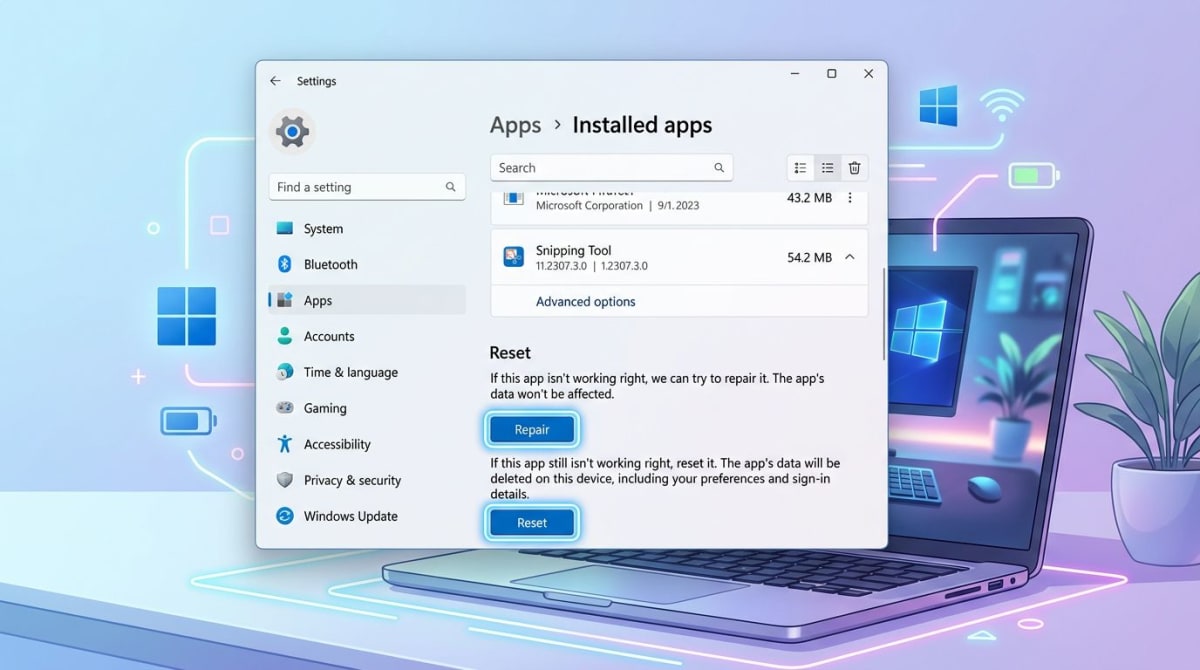
Task: Click the Settings window title text
Action: point(316,81)
